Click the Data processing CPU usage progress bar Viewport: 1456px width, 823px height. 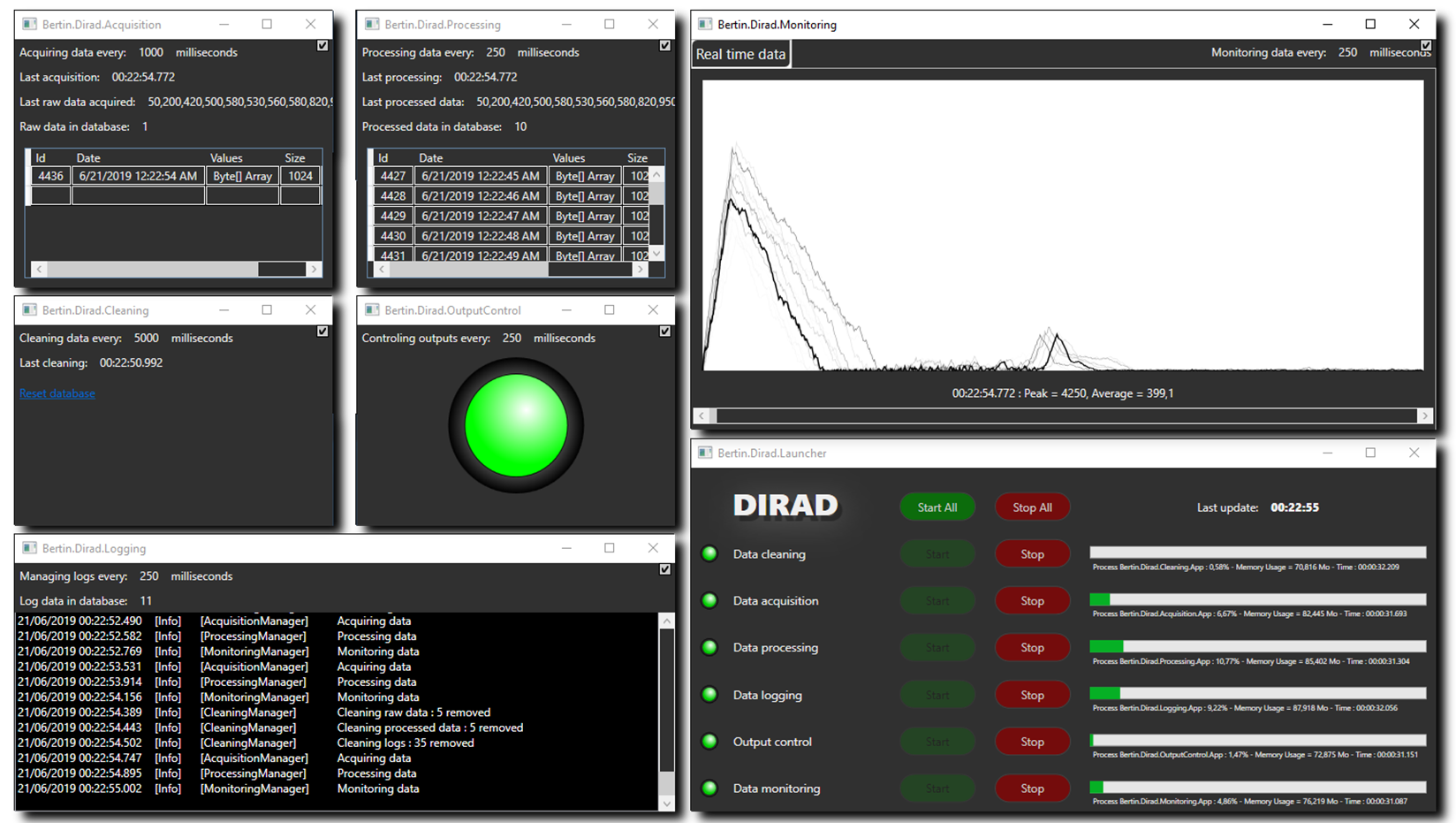click(x=1257, y=647)
